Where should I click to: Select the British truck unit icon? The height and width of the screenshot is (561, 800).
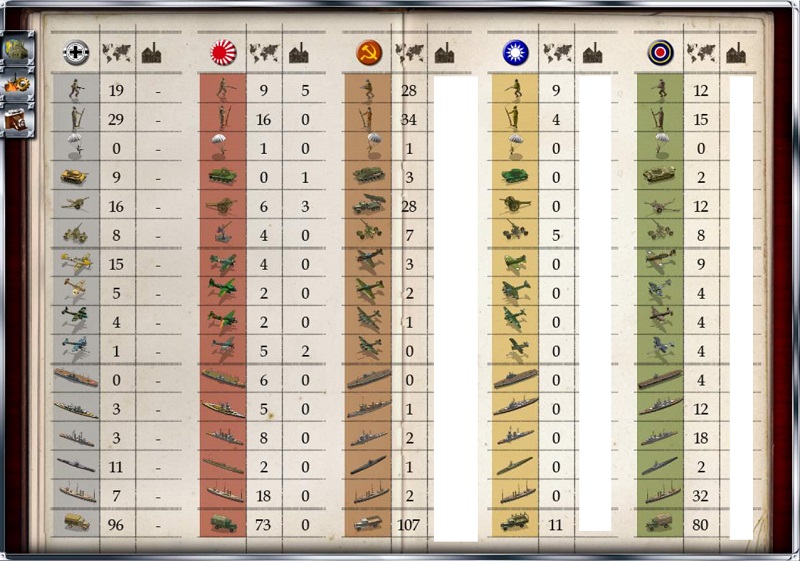(659, 522)
